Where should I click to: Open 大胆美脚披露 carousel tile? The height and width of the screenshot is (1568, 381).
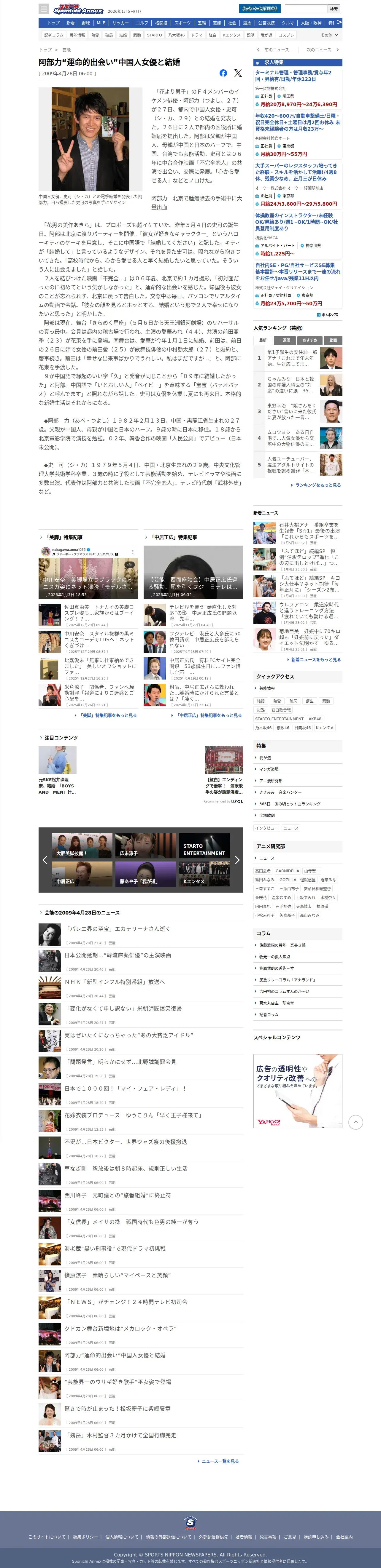tap(82, 846)
